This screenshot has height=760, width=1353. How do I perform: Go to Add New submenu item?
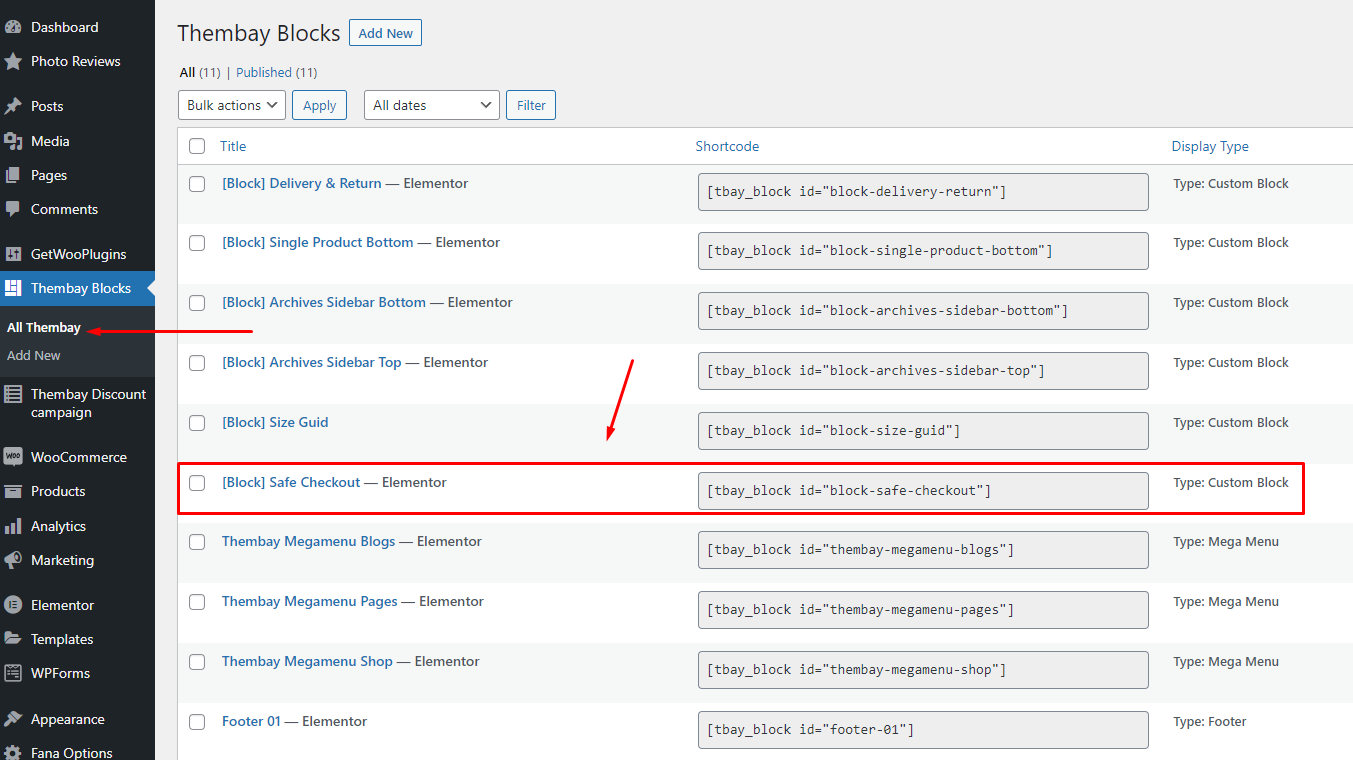pos(34,355)
